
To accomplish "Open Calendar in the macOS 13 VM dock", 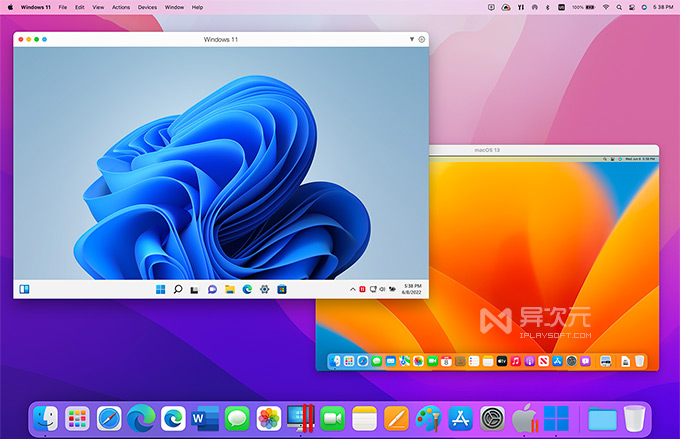I will (x=446, y=361).
